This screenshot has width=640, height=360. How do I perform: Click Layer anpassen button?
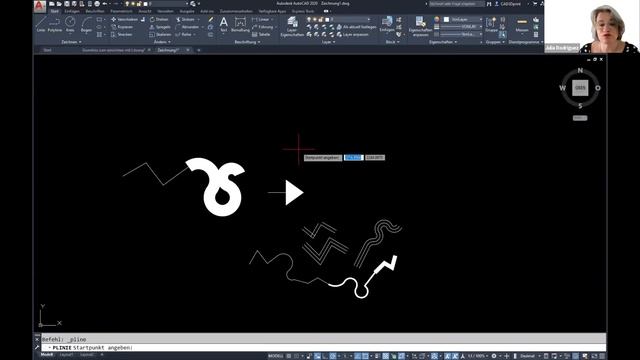(352, 35)
